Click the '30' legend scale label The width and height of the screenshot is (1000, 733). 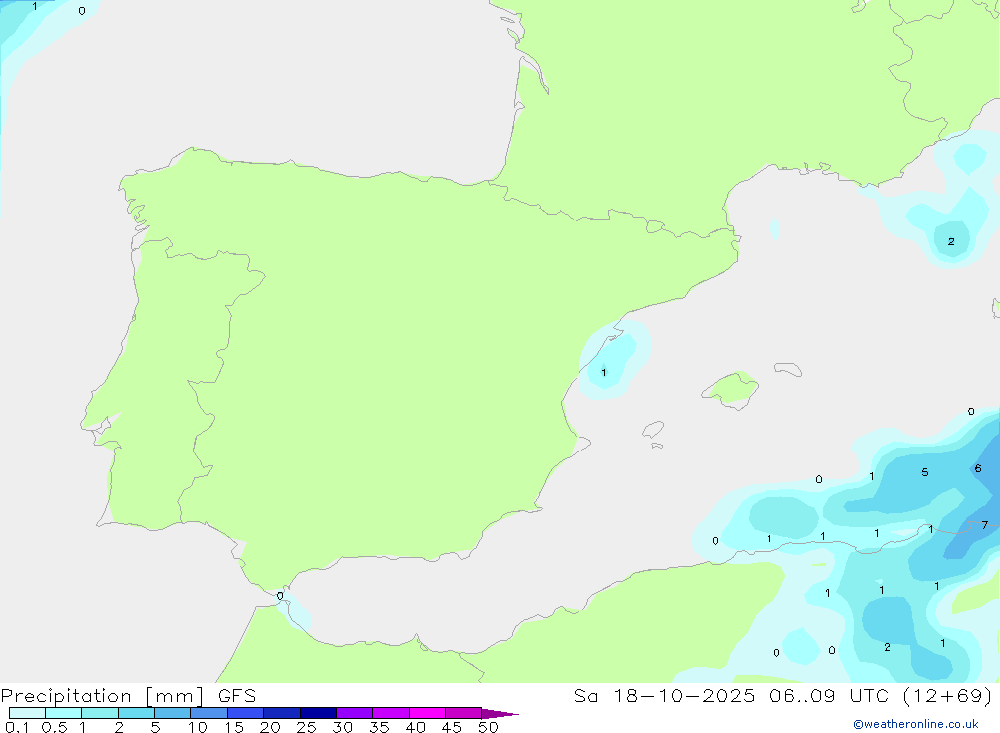point(342,727)
